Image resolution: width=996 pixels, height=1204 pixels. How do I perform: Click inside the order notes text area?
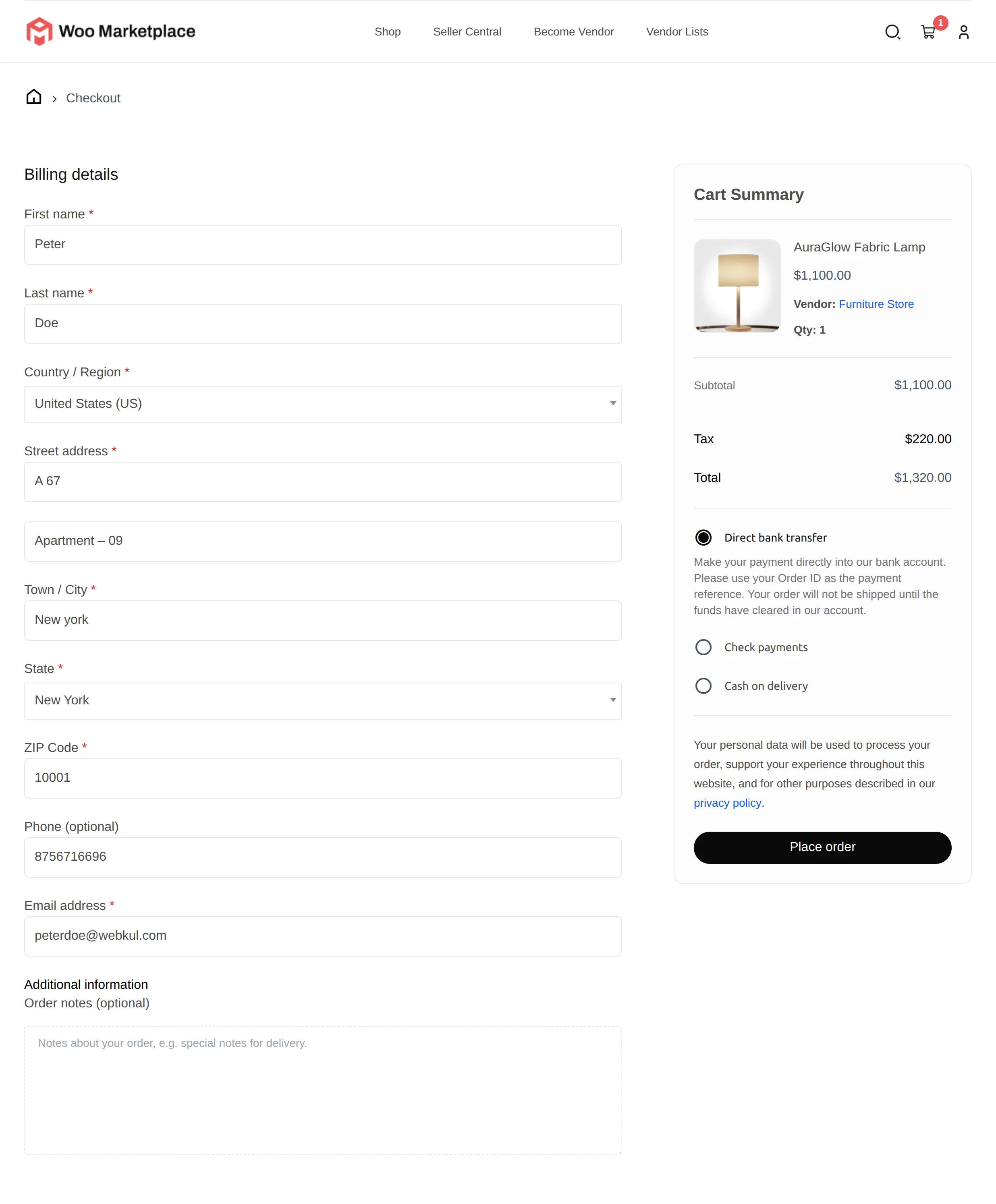[322, 1089]
